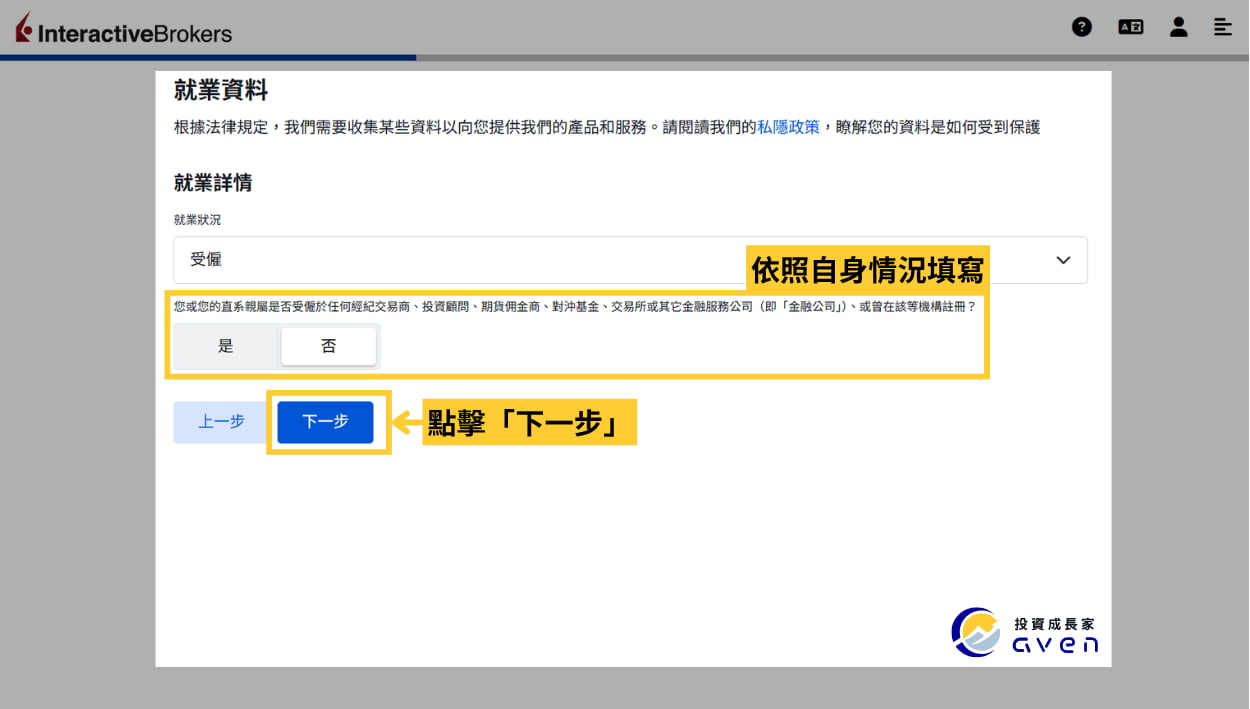This screenshot has height=709, width=1250.
Task: Open the language selection icon
Action: pos(1131,27)
